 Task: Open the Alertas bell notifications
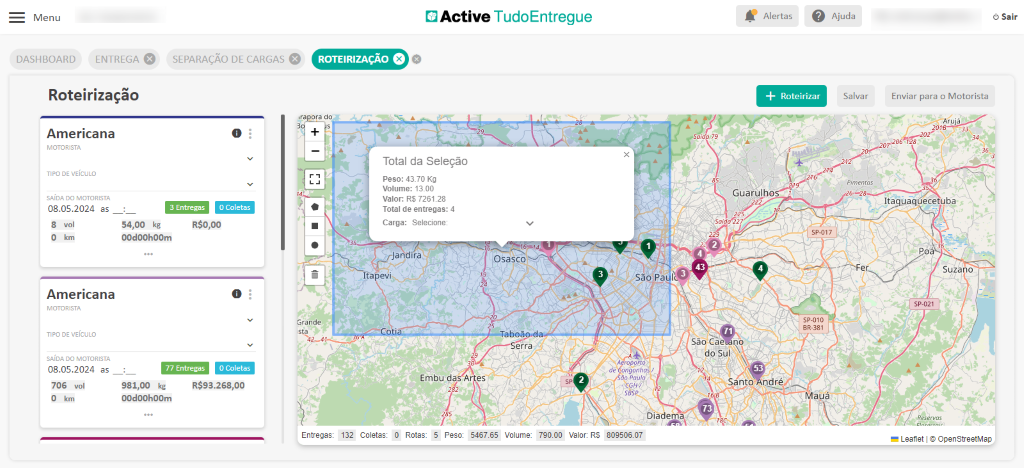[767, 16]
